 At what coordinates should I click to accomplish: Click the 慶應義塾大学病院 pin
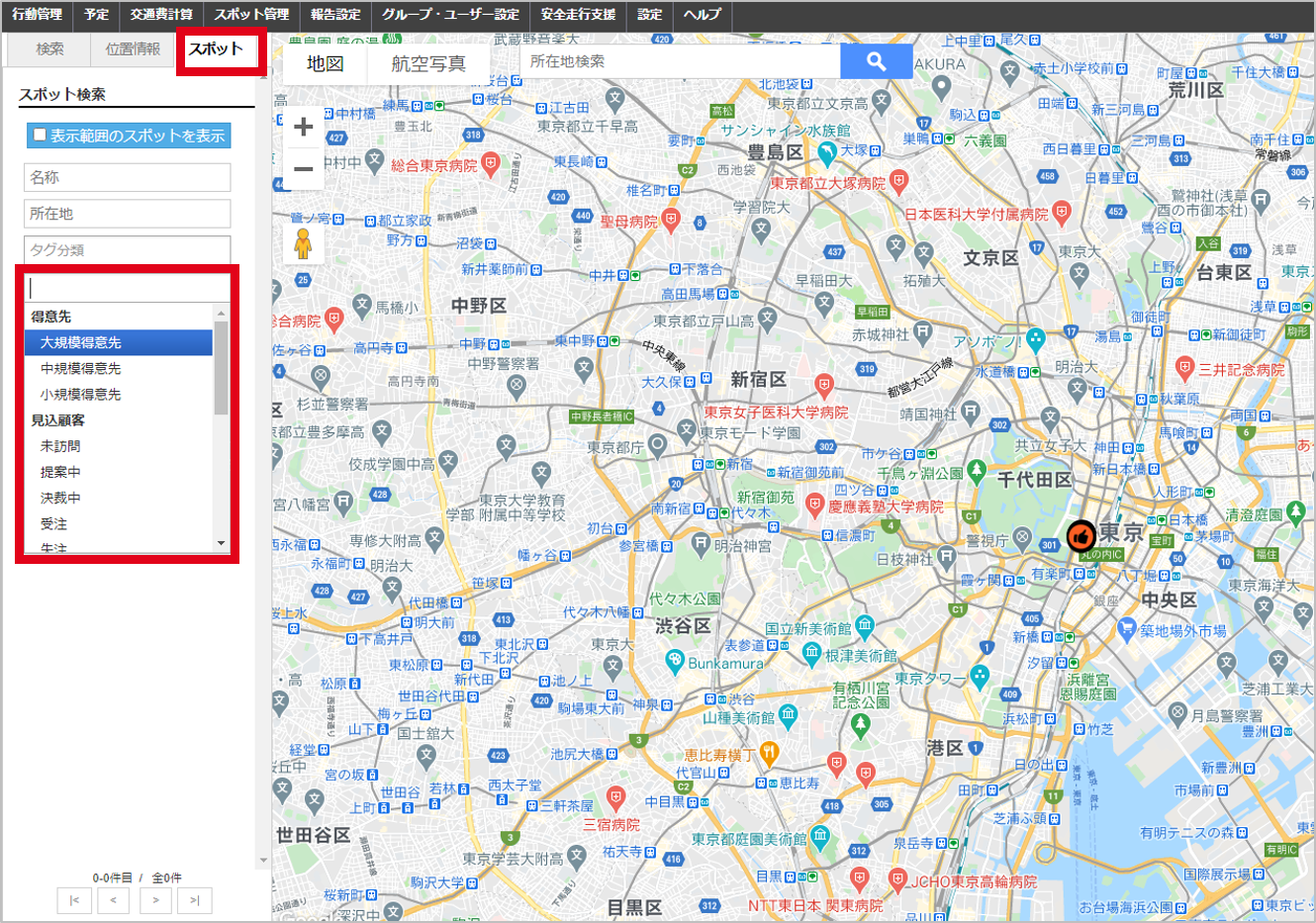point(814,507)
